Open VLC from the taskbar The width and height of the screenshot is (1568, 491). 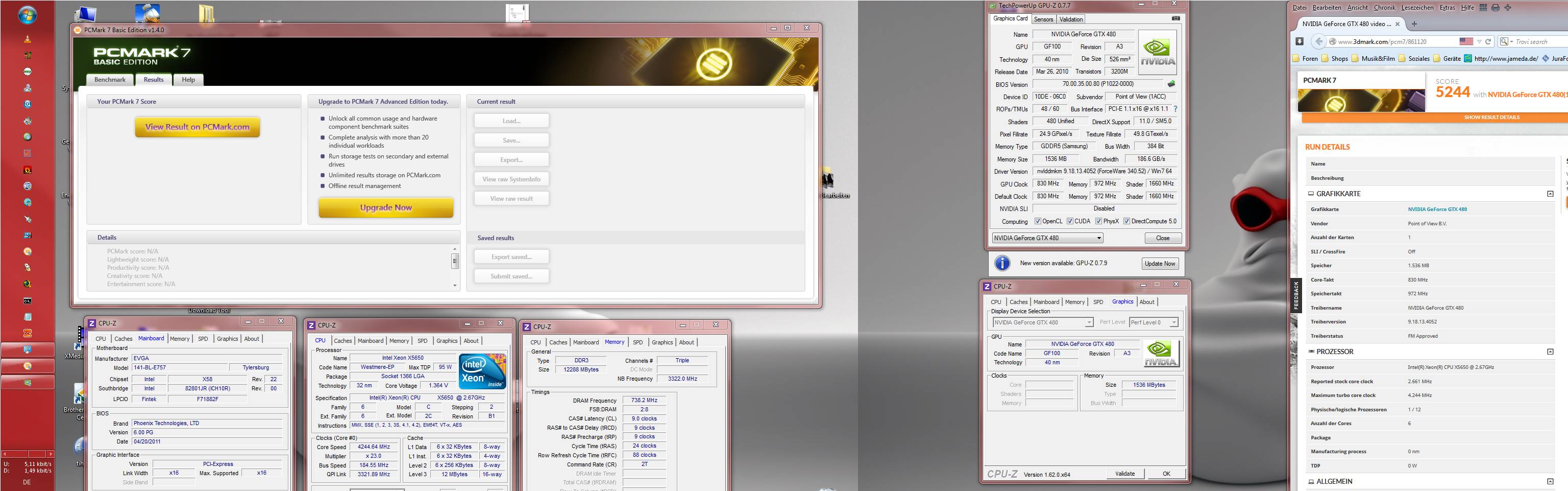27,39
